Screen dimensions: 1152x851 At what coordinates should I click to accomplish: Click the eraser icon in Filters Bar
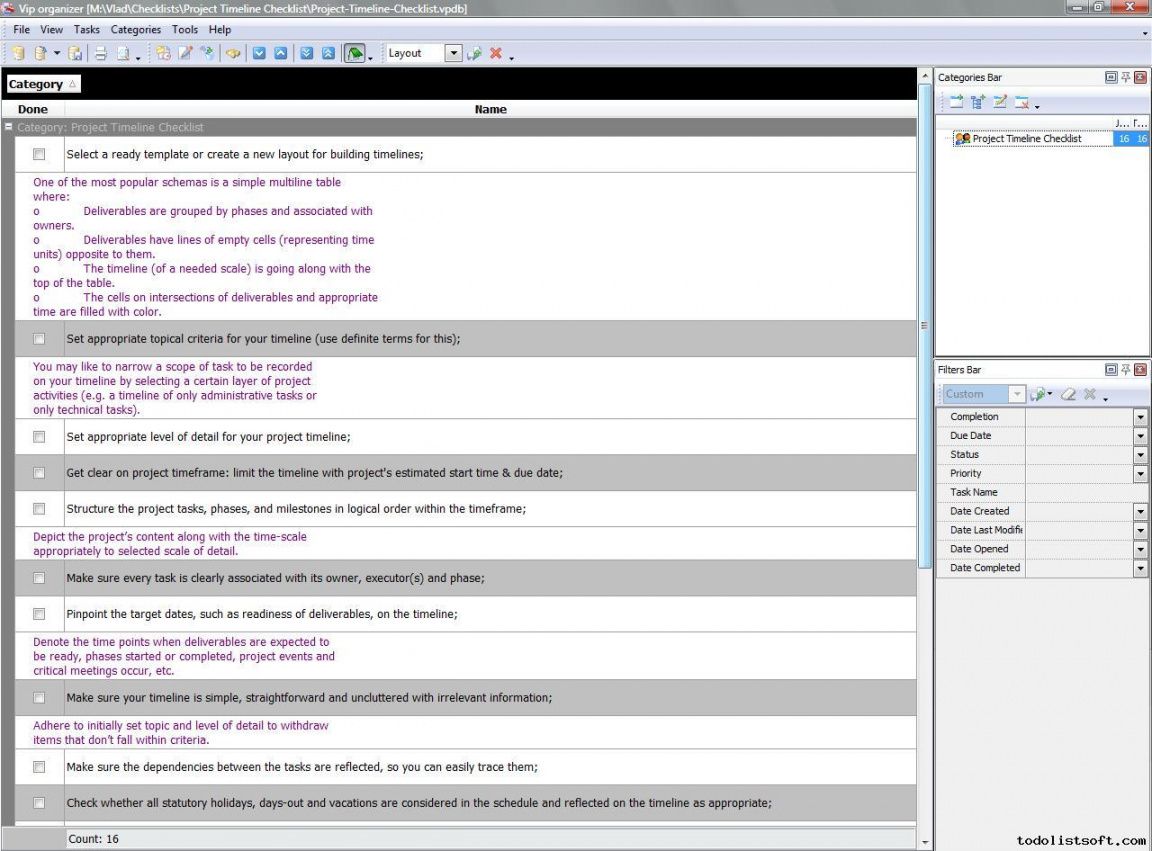(x=1068, y=395)
